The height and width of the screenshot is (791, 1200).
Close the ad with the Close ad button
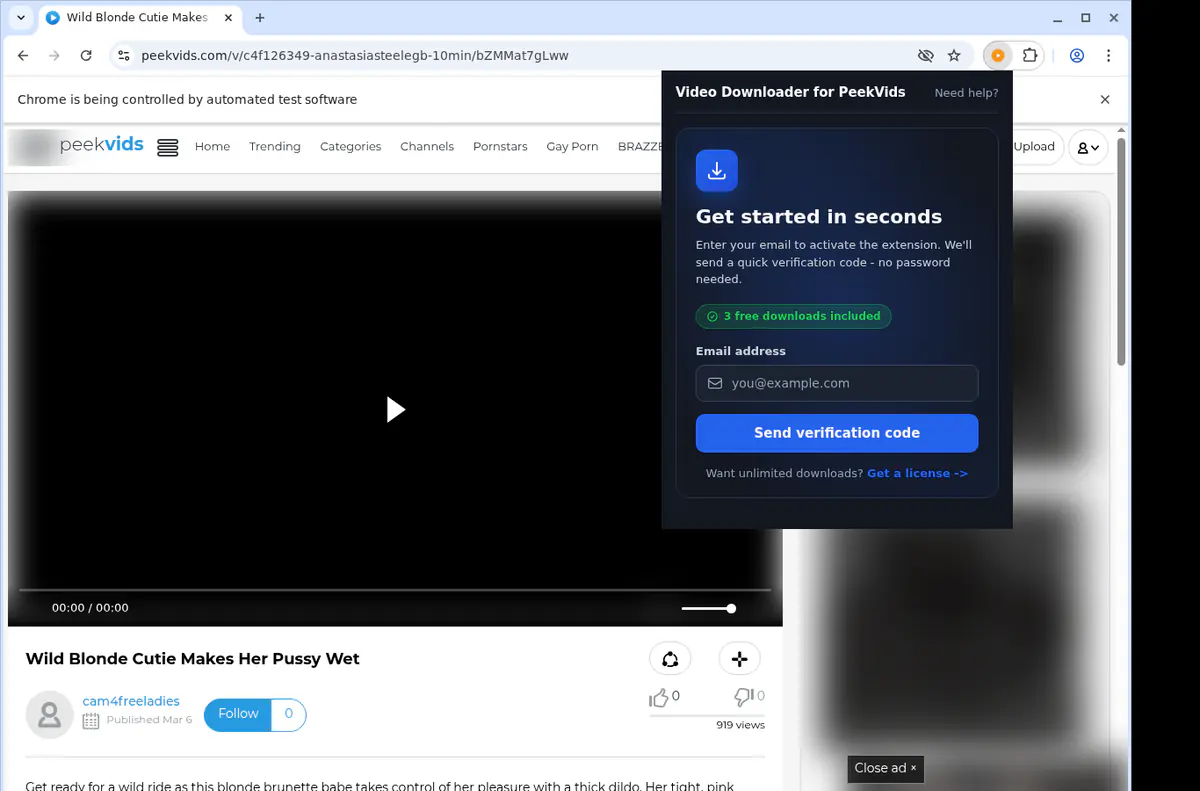(885, 768)
